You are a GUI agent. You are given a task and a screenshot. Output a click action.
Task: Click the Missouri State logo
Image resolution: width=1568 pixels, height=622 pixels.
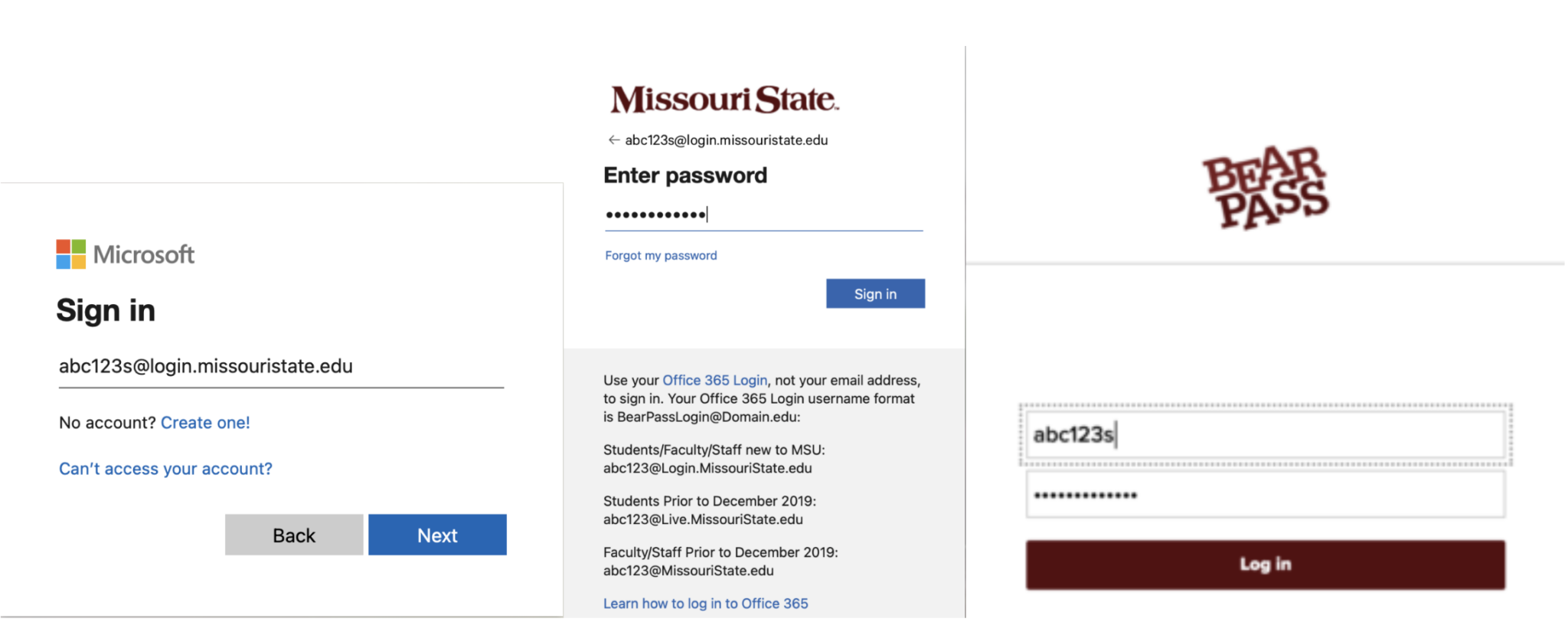[723, 97]
